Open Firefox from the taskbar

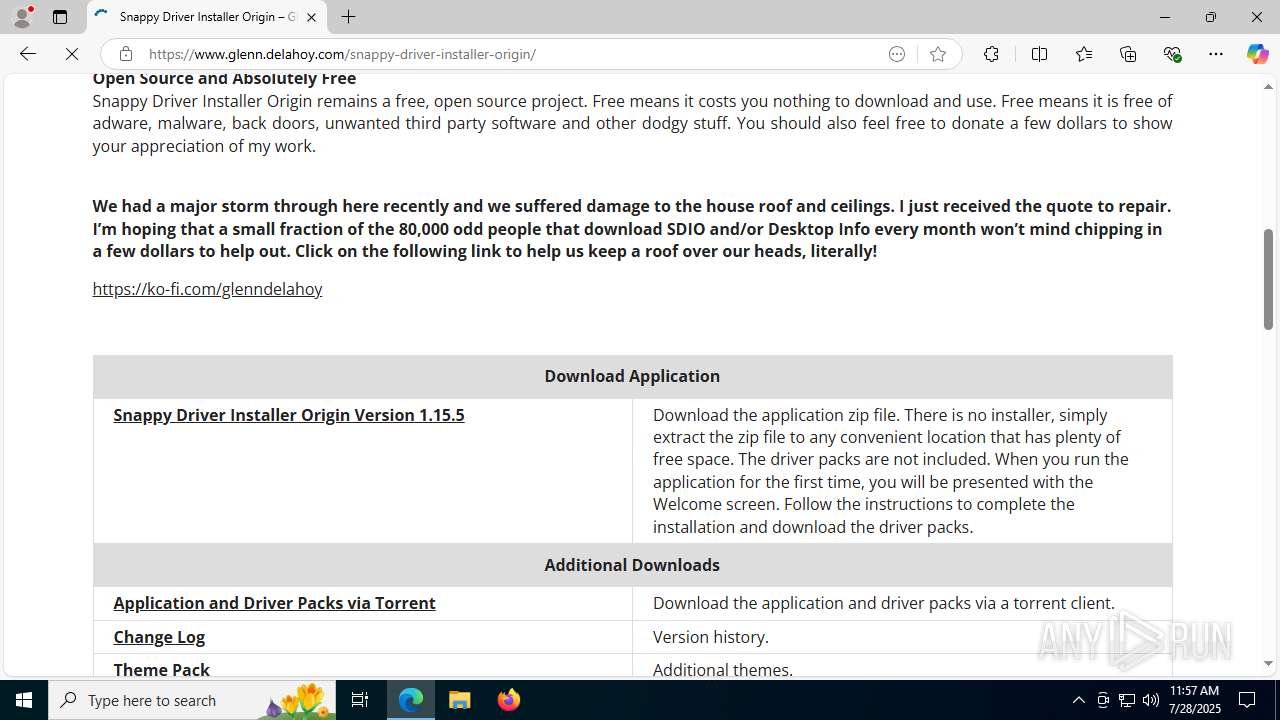click(509, 700)
